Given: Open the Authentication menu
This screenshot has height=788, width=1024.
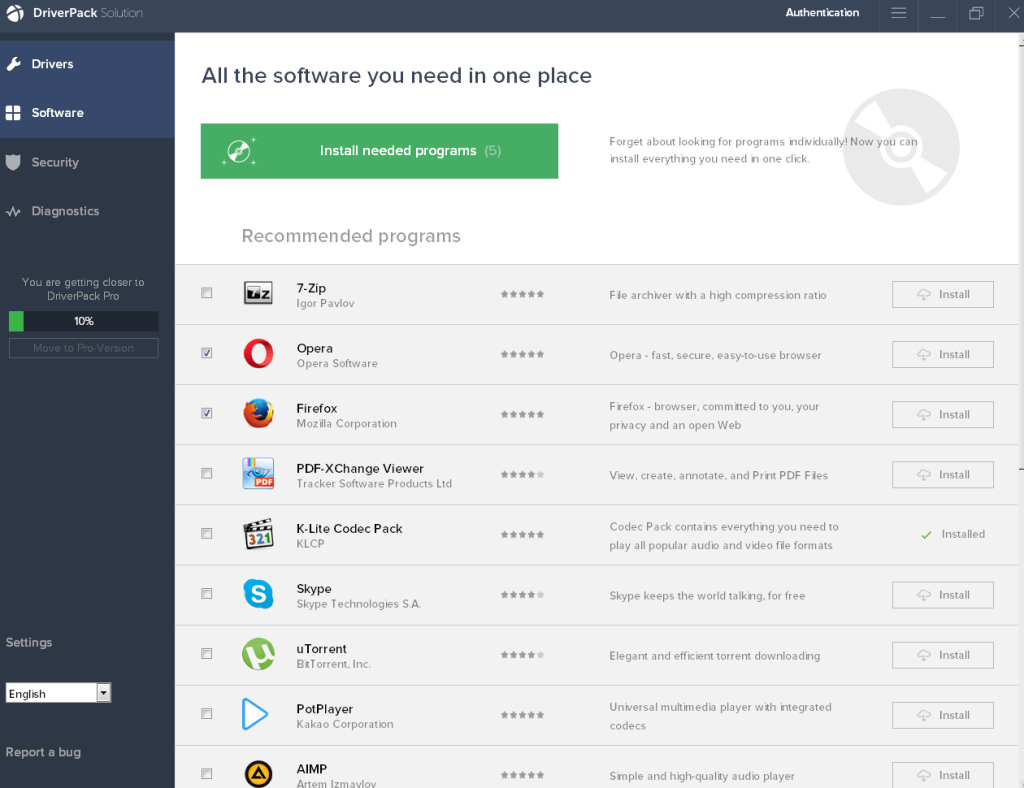Looking at the screenshot, I should click(x=822, y=12).
